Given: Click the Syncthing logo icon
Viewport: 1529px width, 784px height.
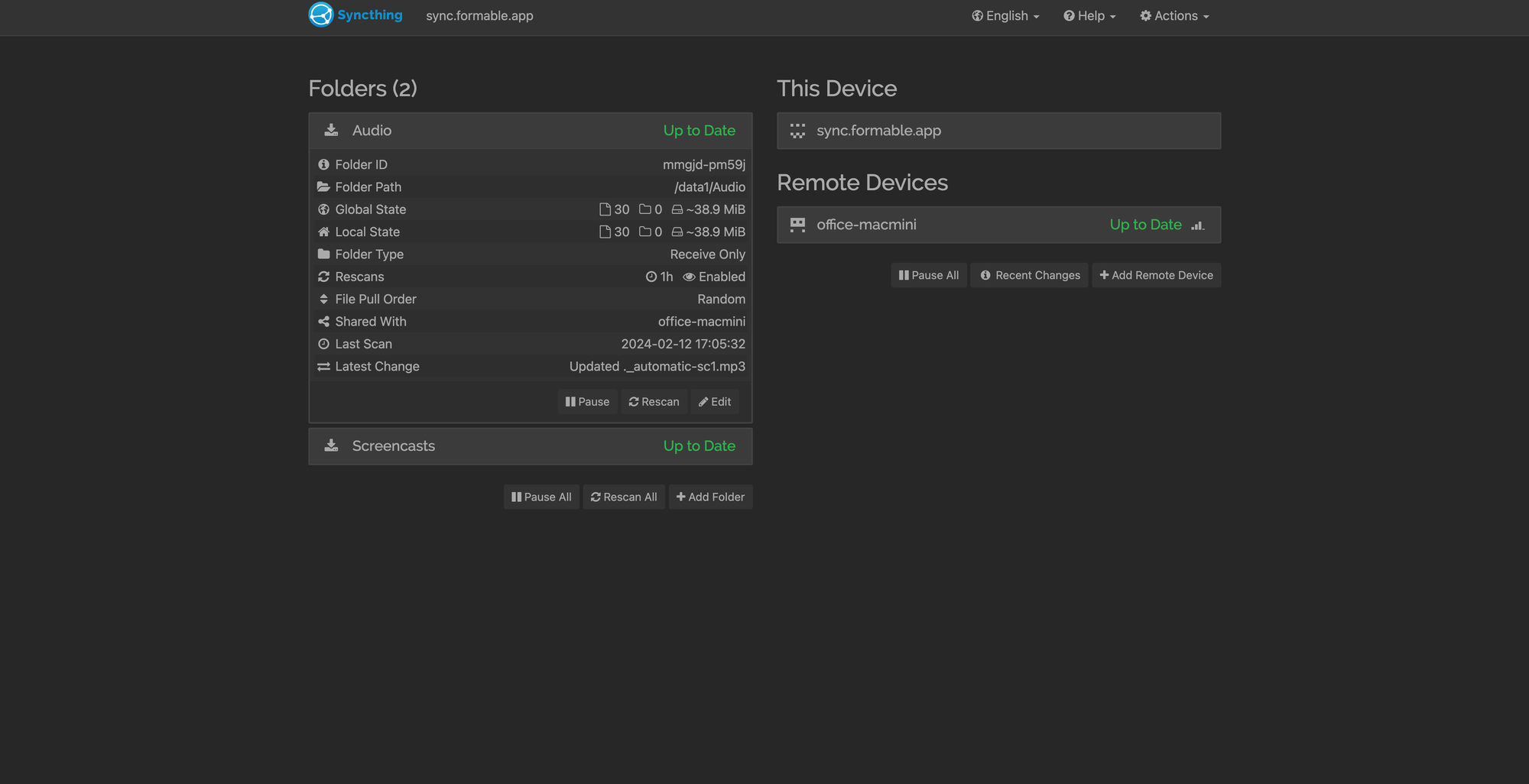Looking at the screenshot, I should [x=320, y=15].
